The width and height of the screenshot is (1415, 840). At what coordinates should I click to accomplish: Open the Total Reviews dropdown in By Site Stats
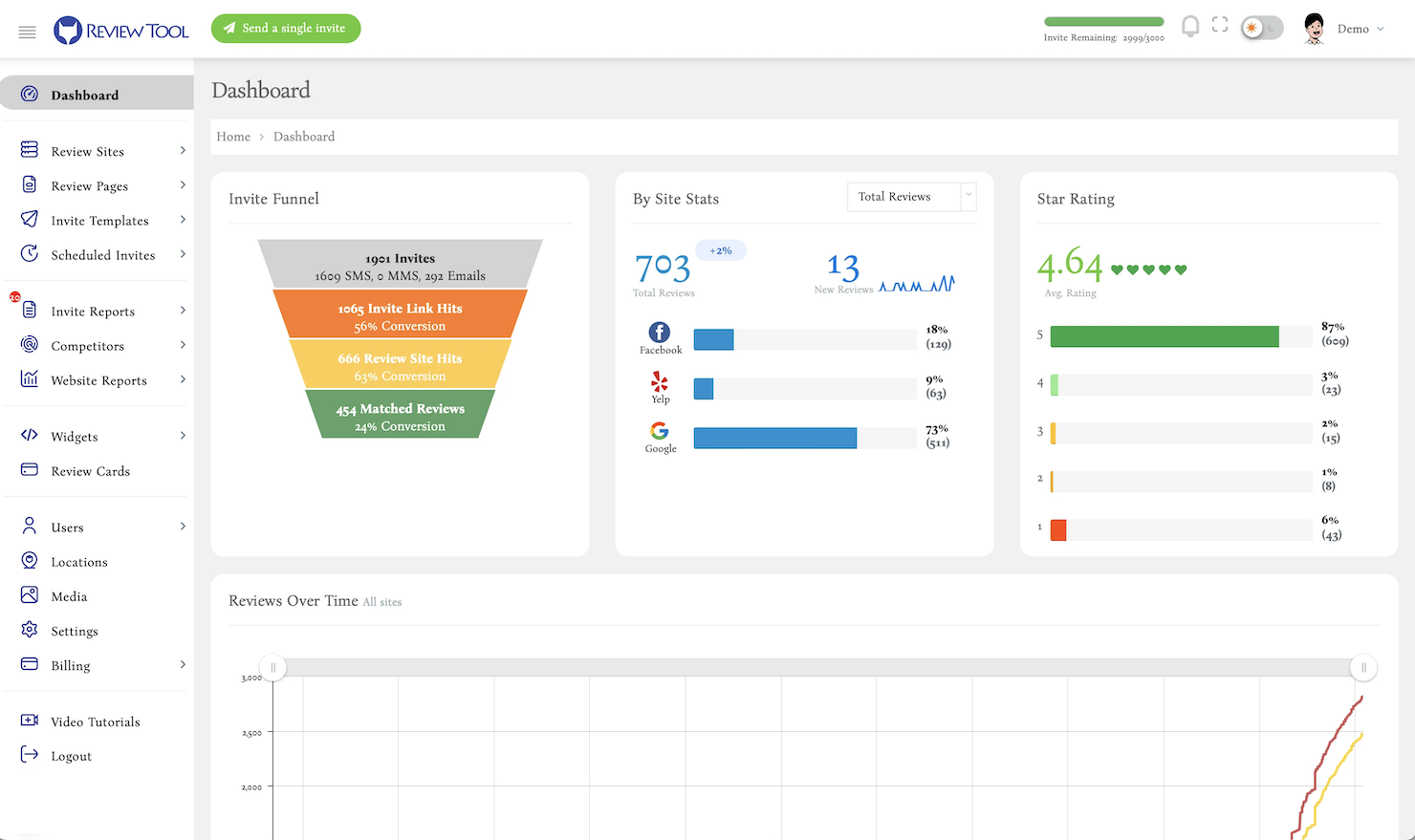click(x=910, y=197)
